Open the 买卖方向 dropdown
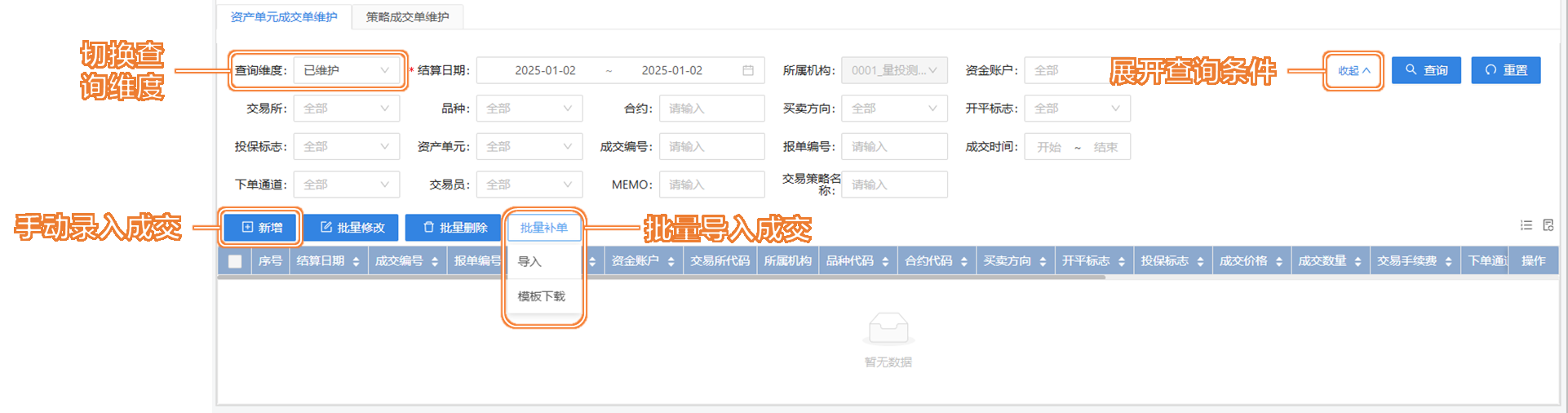The height and width of the screenshot is (413, 1568). (x=894, y=108)
